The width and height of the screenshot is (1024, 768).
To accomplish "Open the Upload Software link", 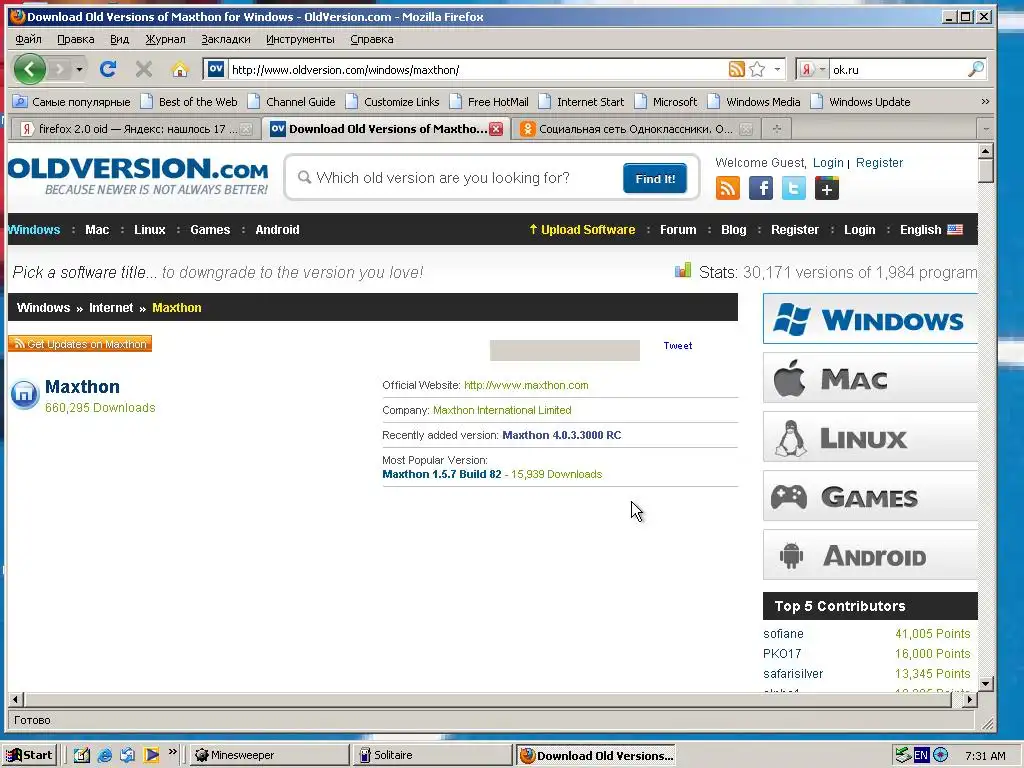I will 582,230.
